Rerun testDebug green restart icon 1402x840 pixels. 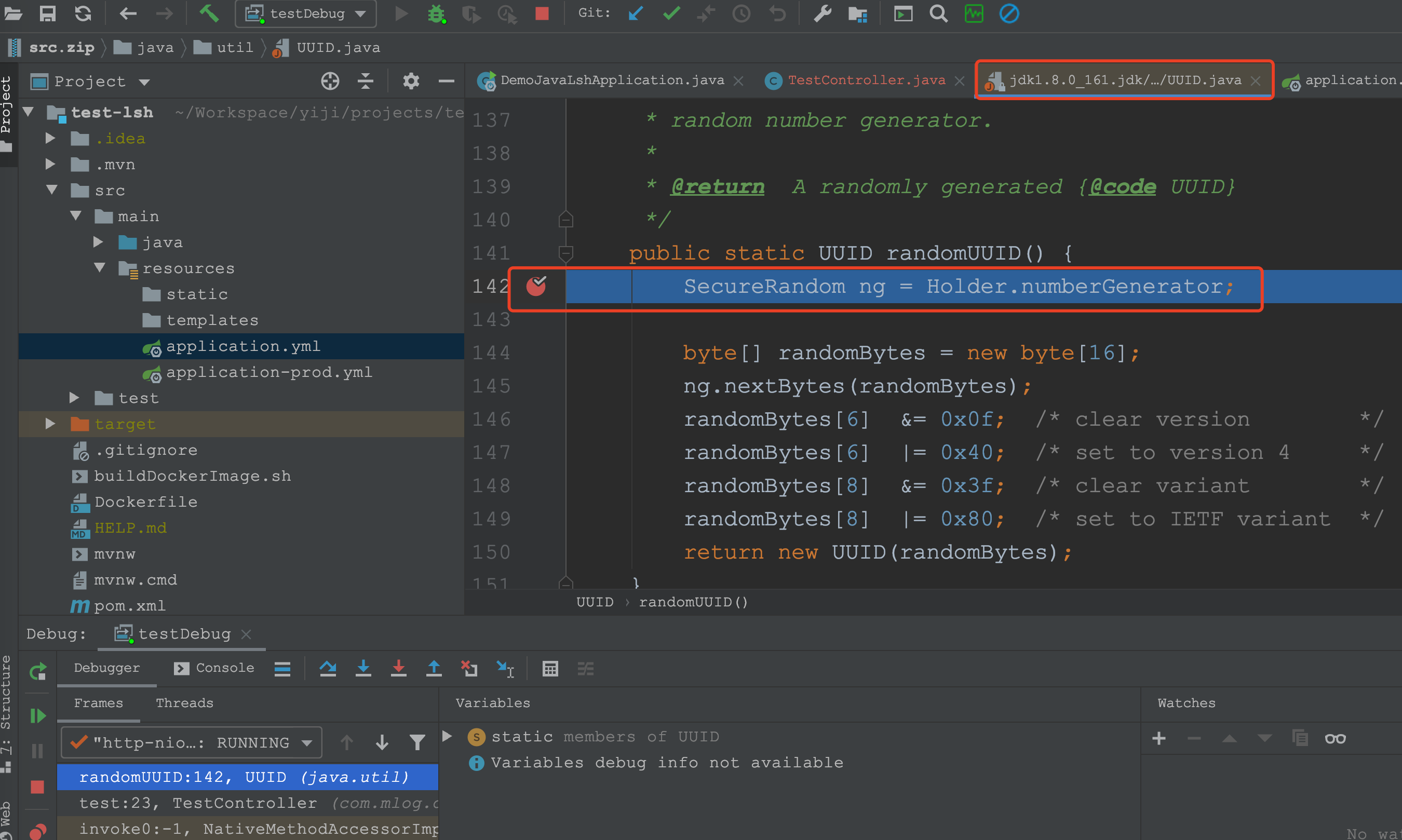[37, 671]
